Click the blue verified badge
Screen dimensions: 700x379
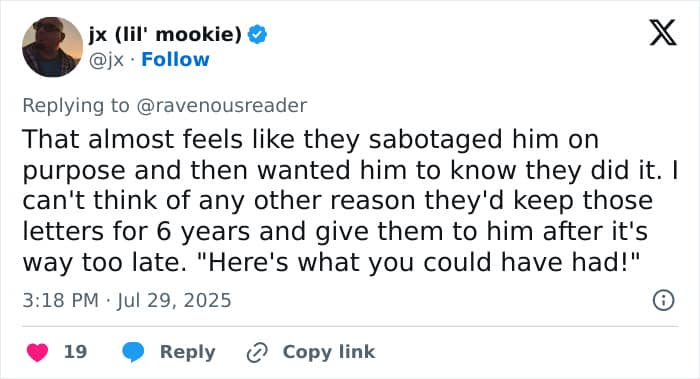[257, 34]
